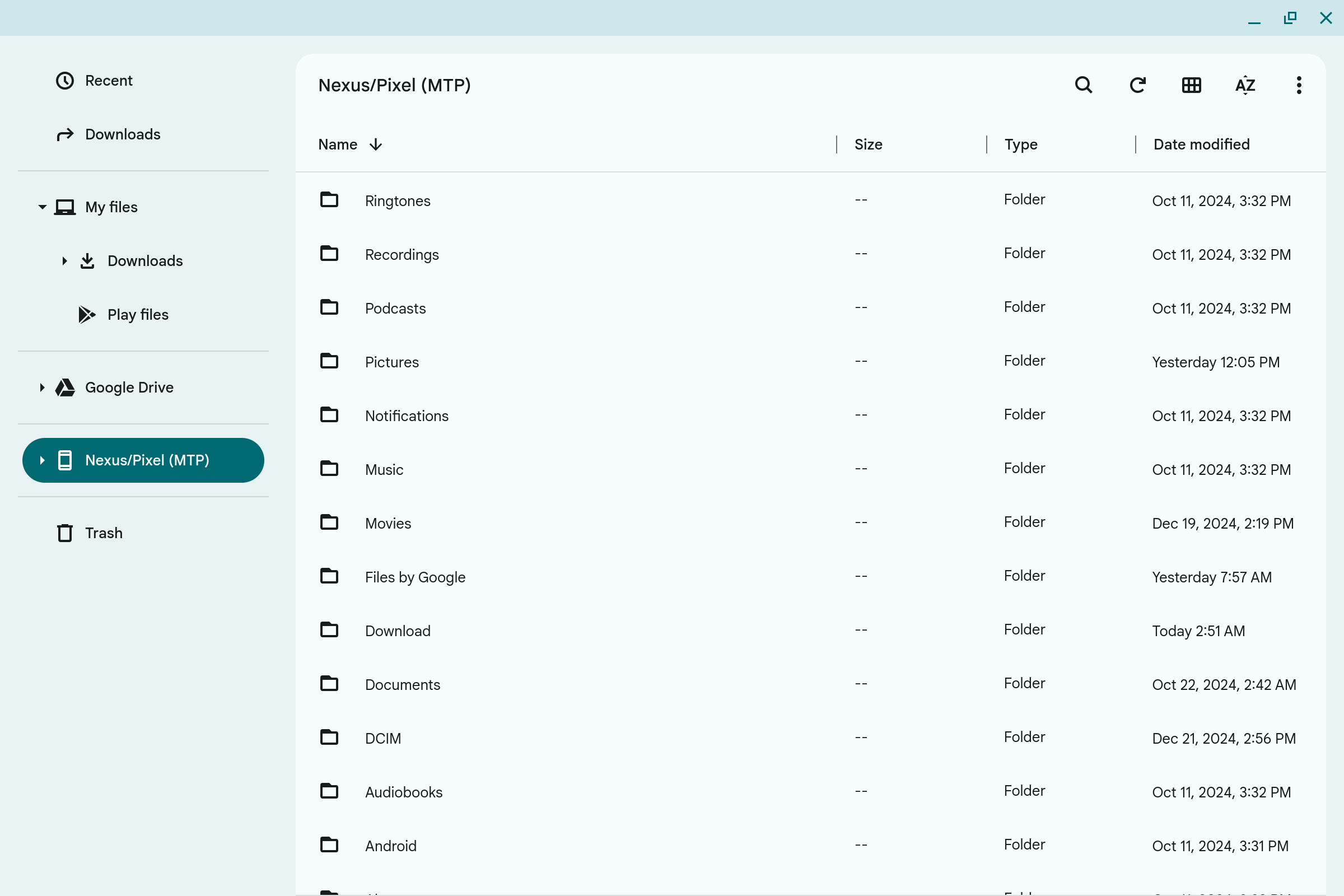Open the DCIM folder
Image resolution: width=1344 pixels, height=896 pixels.
click(383, 738)
